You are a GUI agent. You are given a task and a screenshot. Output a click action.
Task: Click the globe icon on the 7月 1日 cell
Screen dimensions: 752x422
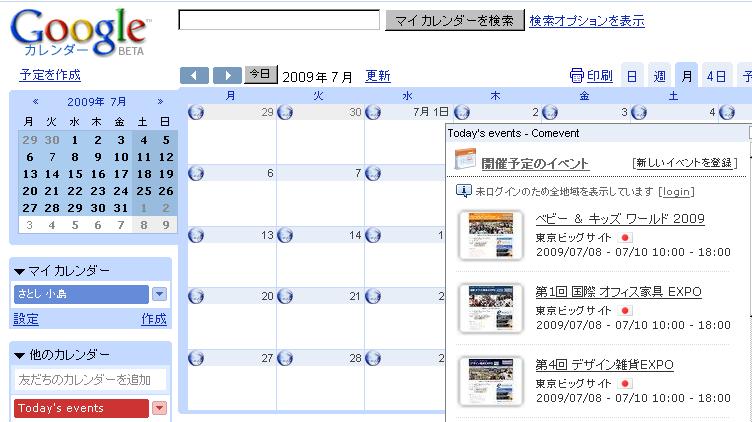[373, 112]
